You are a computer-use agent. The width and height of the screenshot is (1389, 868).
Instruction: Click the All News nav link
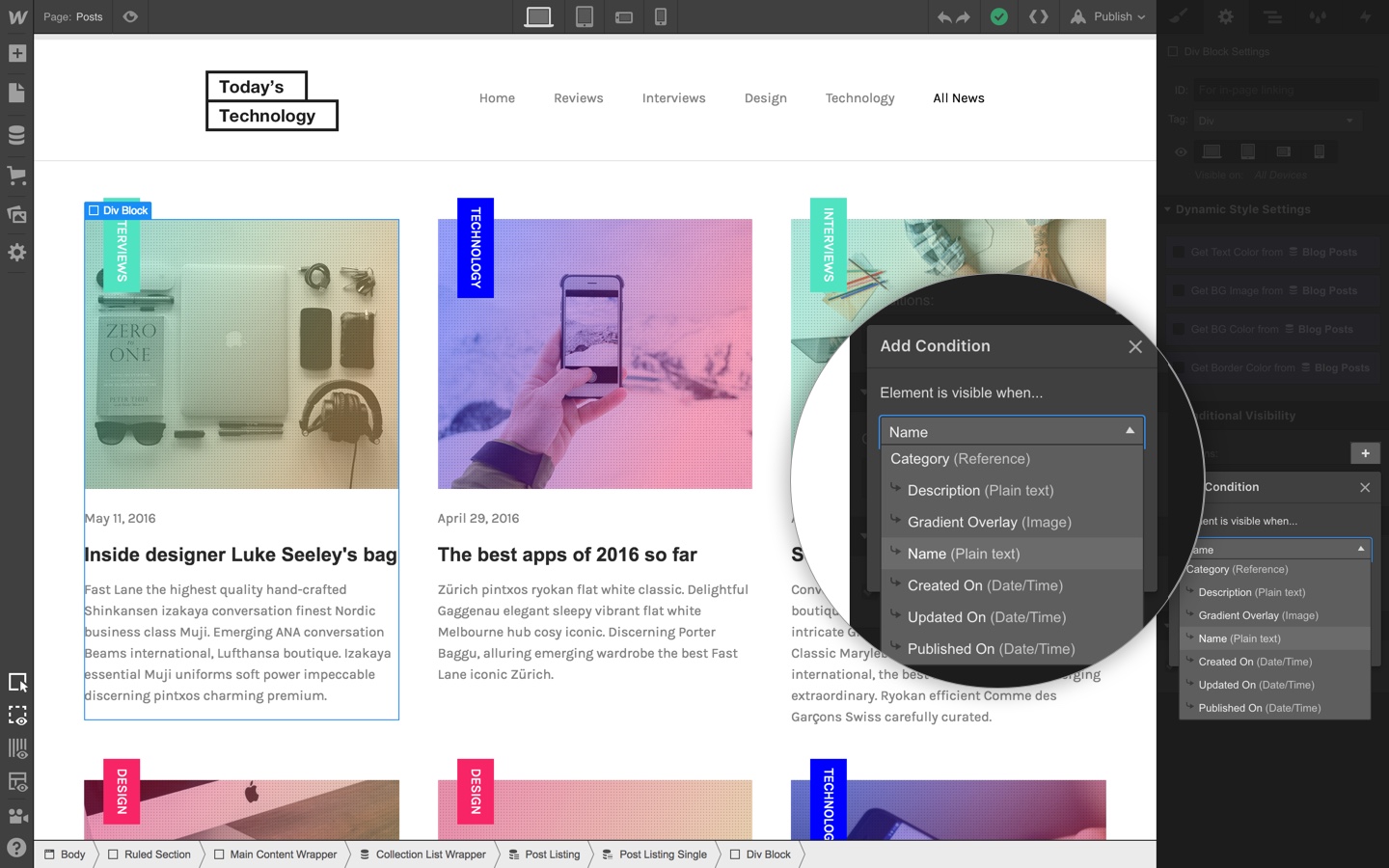pyautogui.click(x=959, y=98)
